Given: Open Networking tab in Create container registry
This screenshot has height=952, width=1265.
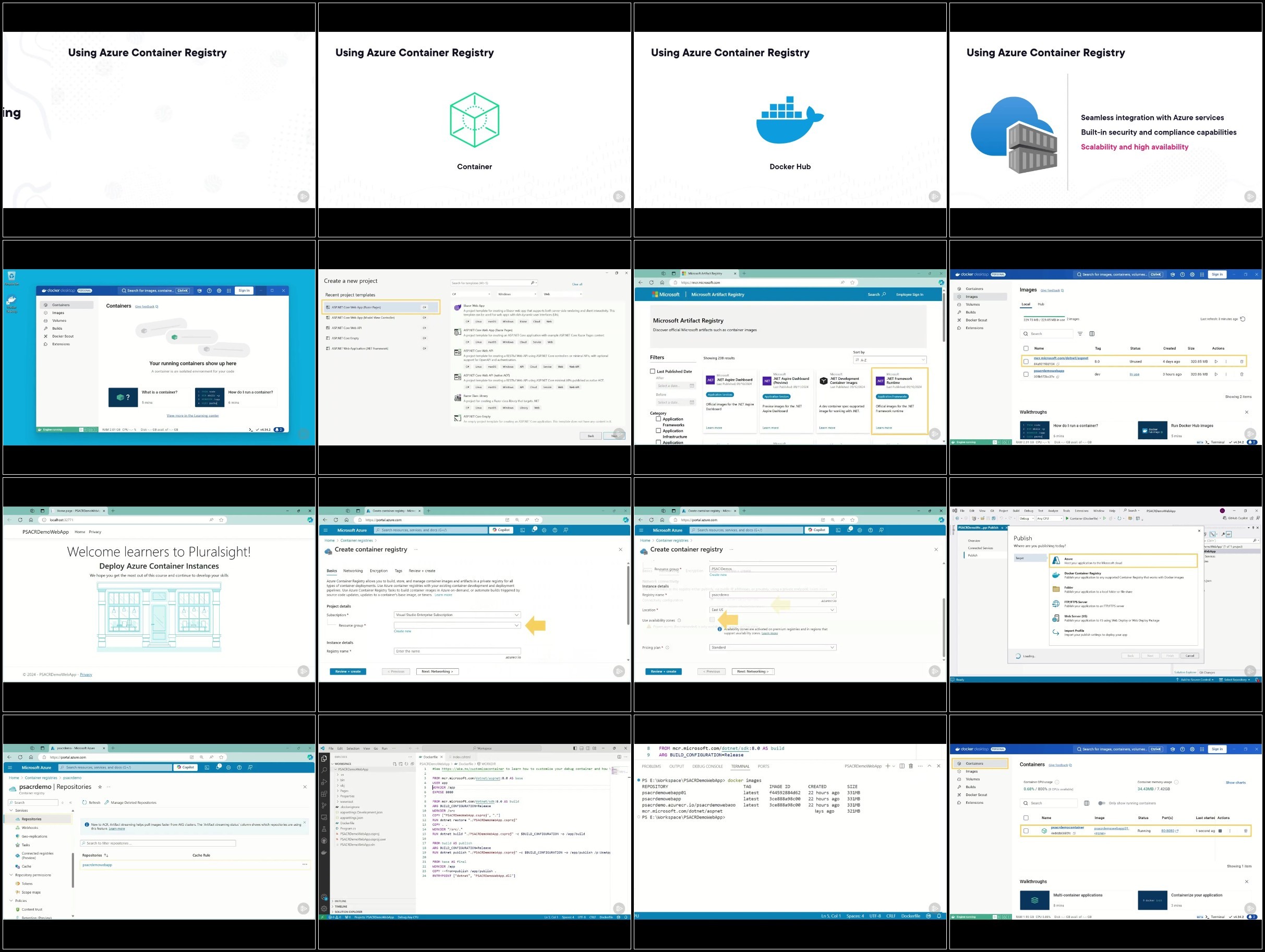Looking at the screenshot, I should (353, 571).
